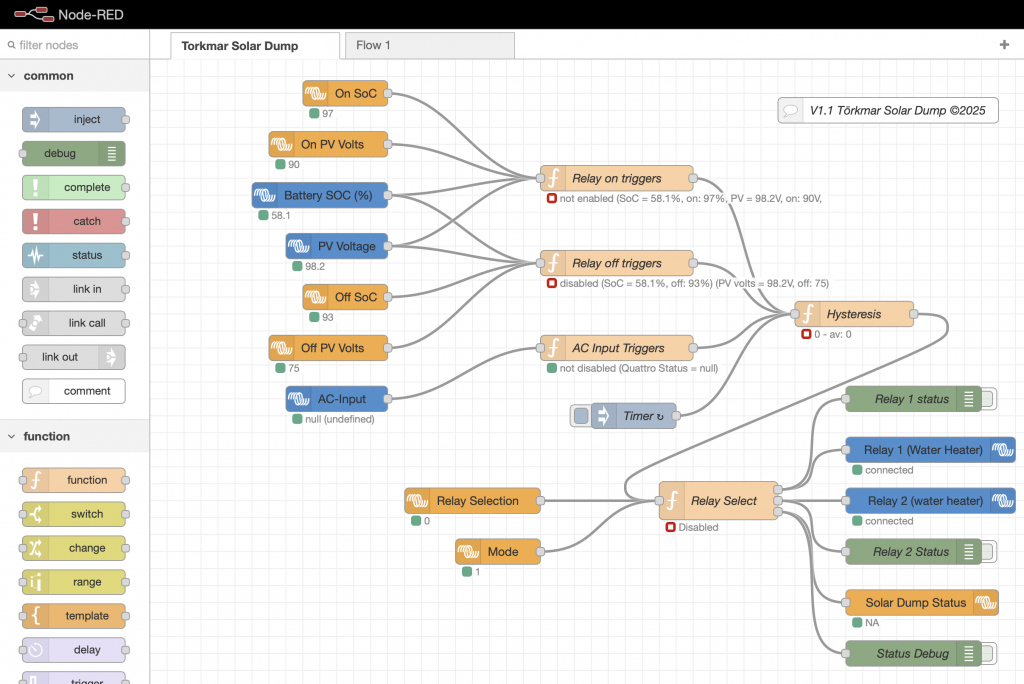Add a new flow with plus button

pos(1004,45)
